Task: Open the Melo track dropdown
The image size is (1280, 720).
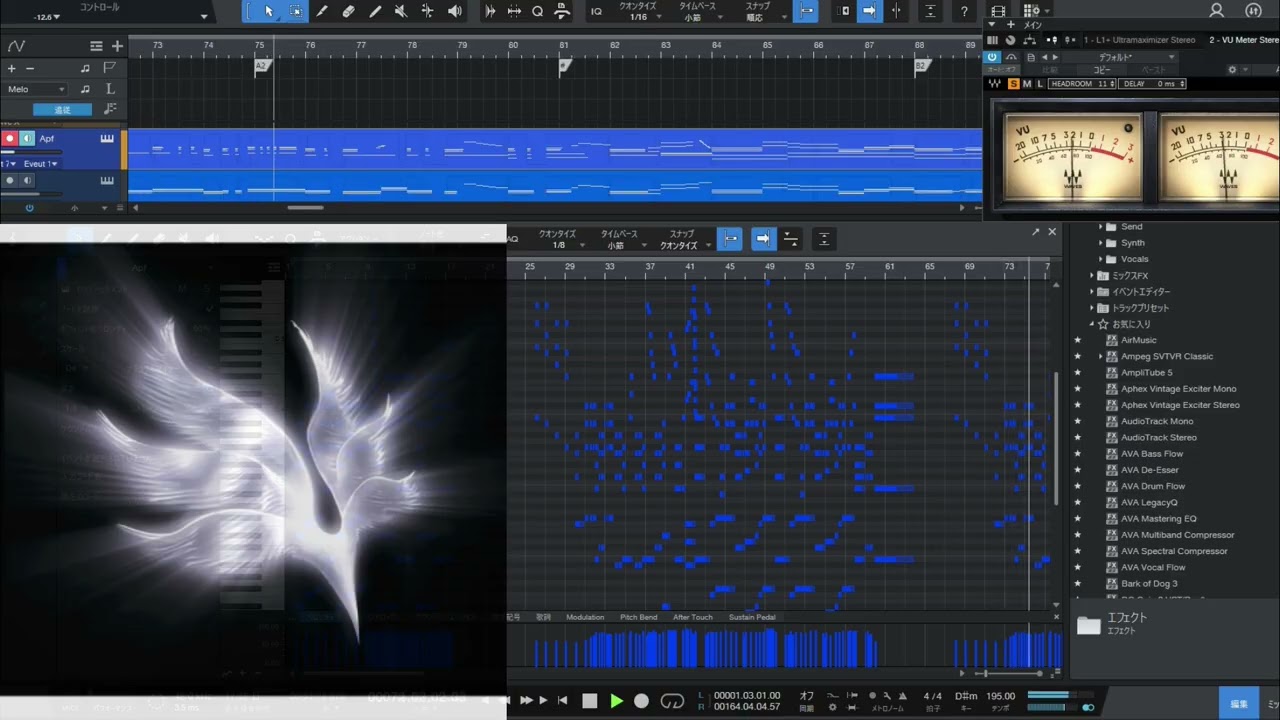Action: (x=35, y=89)
